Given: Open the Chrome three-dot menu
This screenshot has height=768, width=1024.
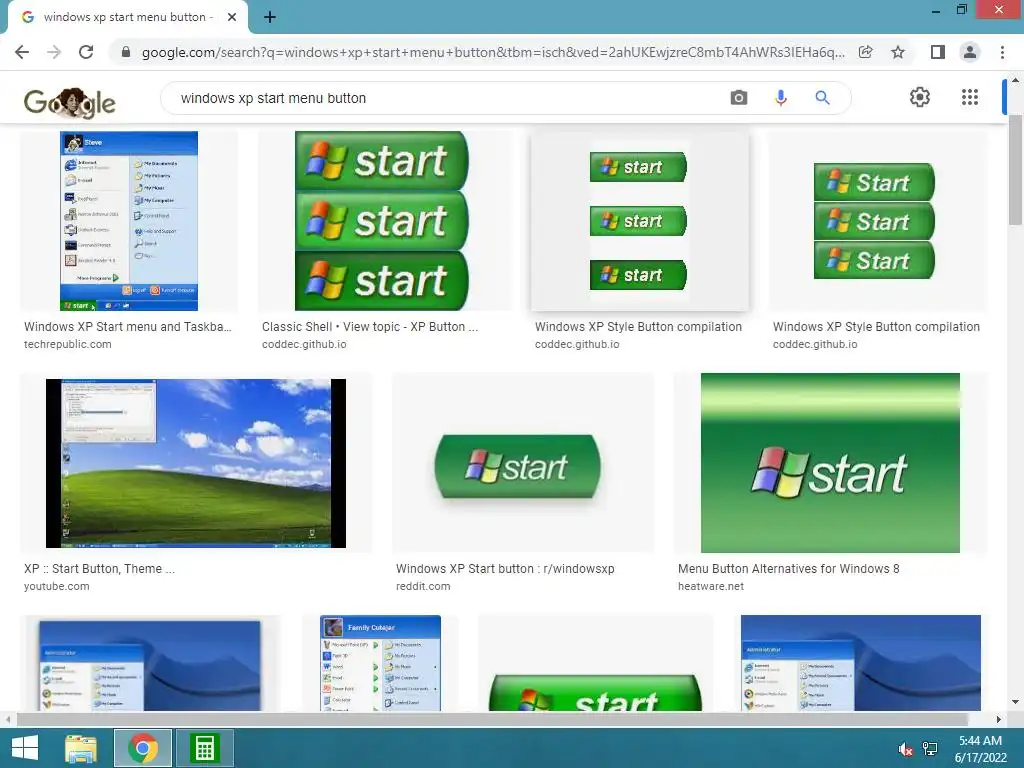Looking at the screenshot, I should coord(1002,52).
